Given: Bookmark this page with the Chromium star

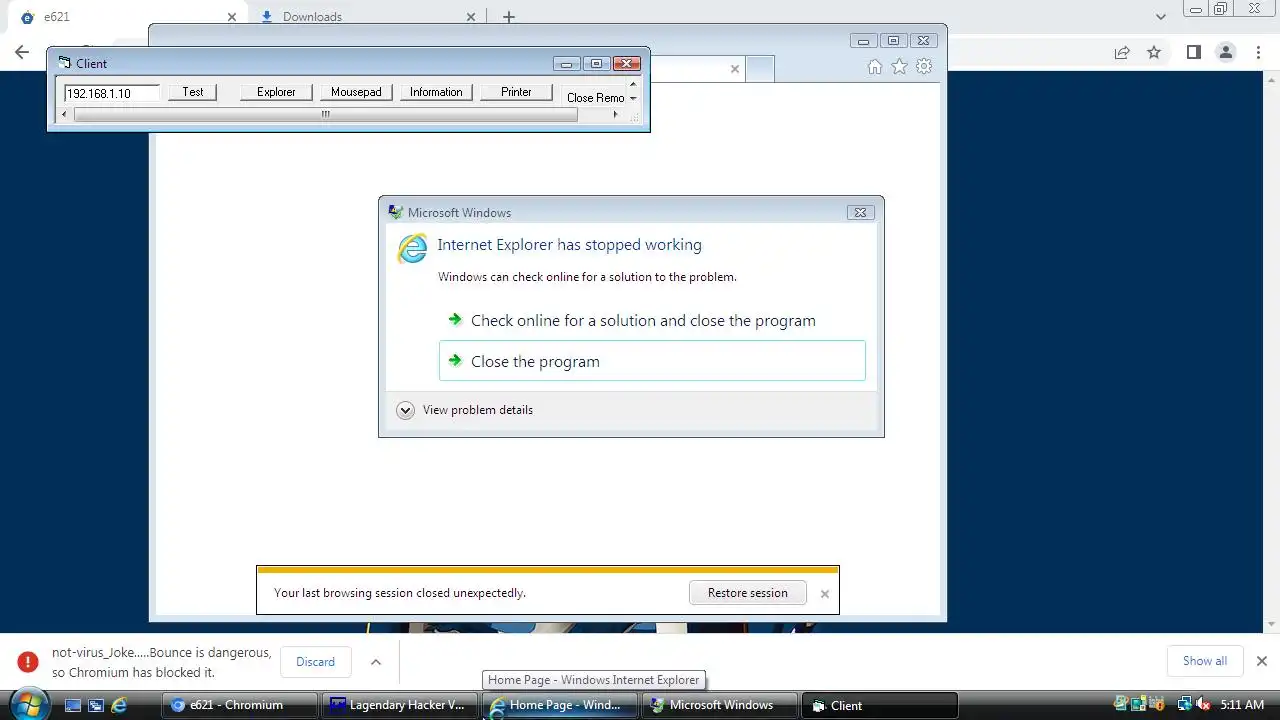Looking at the screenshot, I should pos(1154,52).
